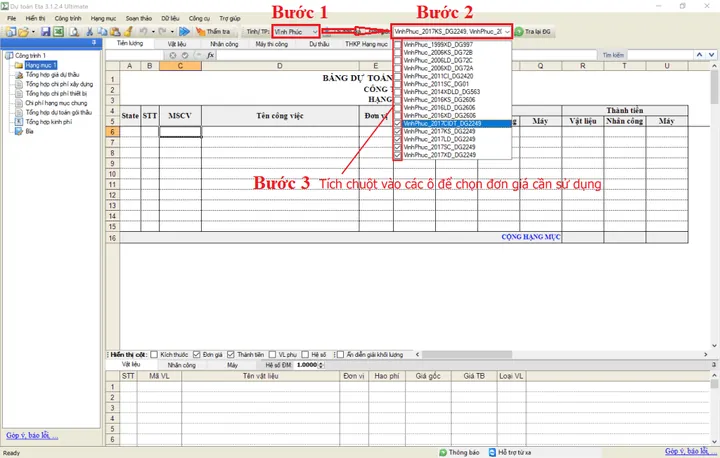Click the Tổng hợp kinh phí tree icon
The width and height of the screenshot is (720, 458).
pos(19,122)
